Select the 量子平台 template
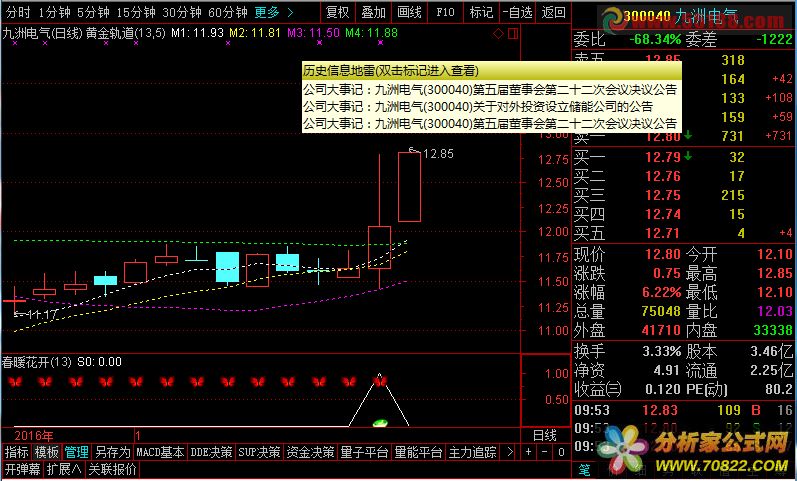Viewport: 797px width, 481px height. pos(364,452)
